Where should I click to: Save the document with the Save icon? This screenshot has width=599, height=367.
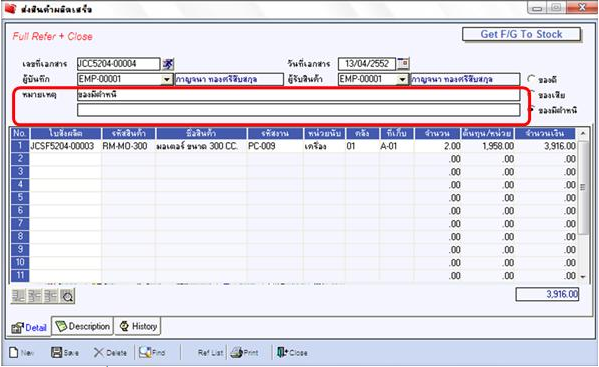(x=57, y=352)
